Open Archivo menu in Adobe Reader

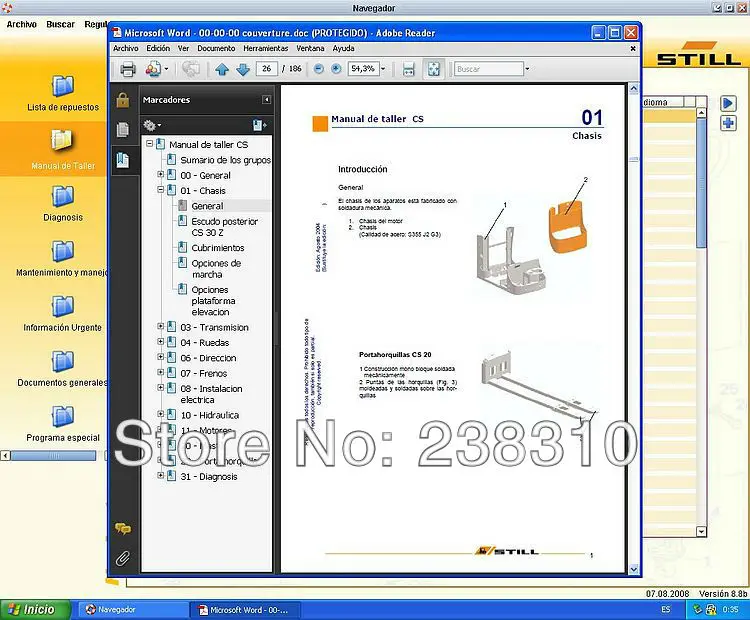coord(125,48)
